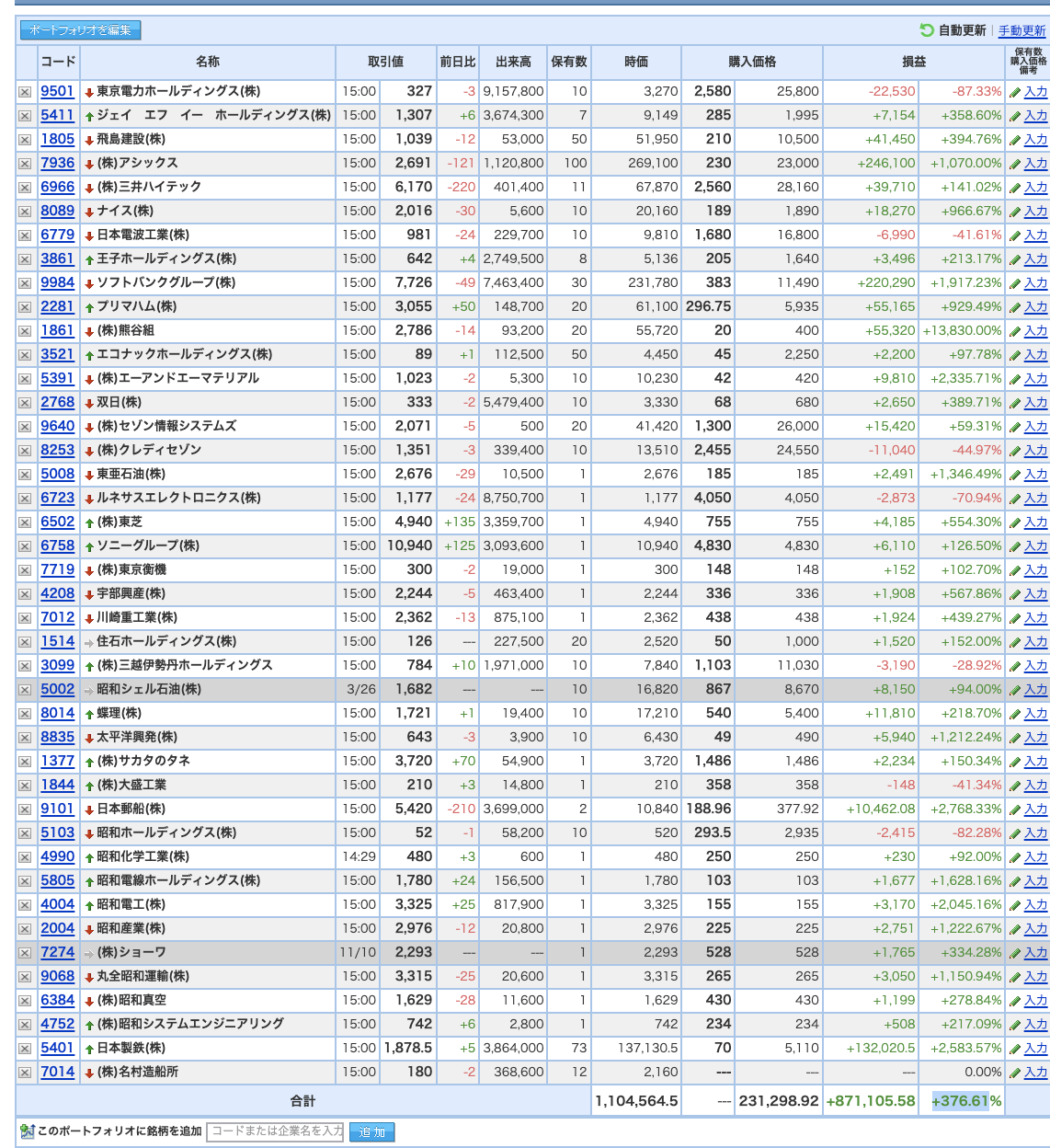Edit 6966 row with pencil icon
The image size is (1050, 1148).
1015,188
